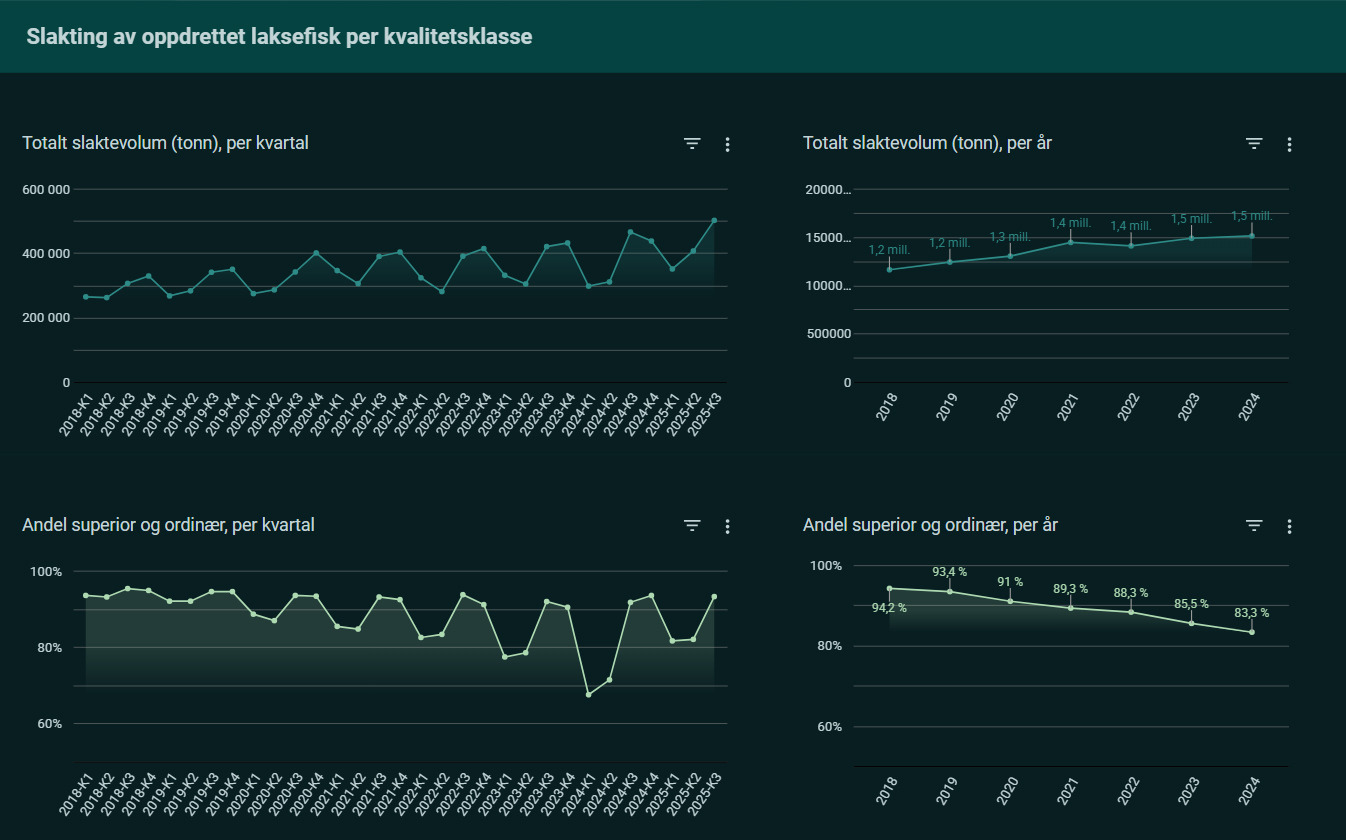Open more options on yearly slaughter volume chart

coord(1289,144)
